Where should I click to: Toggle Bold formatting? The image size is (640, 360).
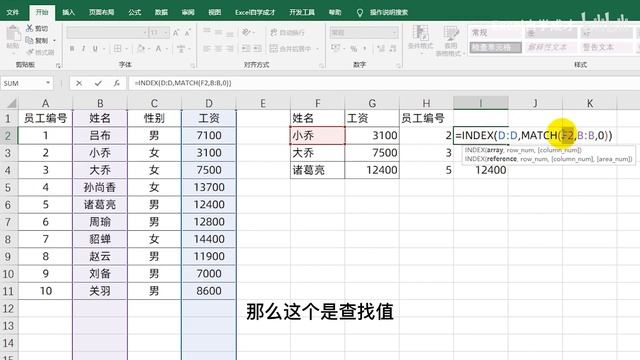pos(72,49)
